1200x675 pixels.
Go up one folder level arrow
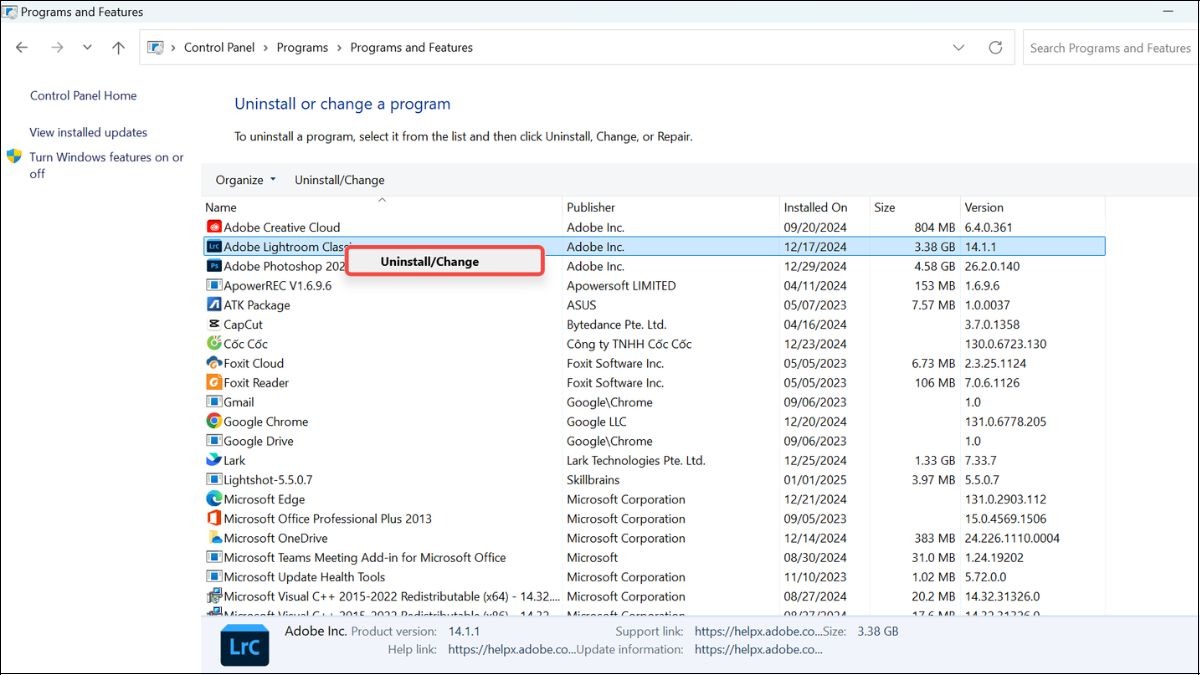tap(118, 47)
